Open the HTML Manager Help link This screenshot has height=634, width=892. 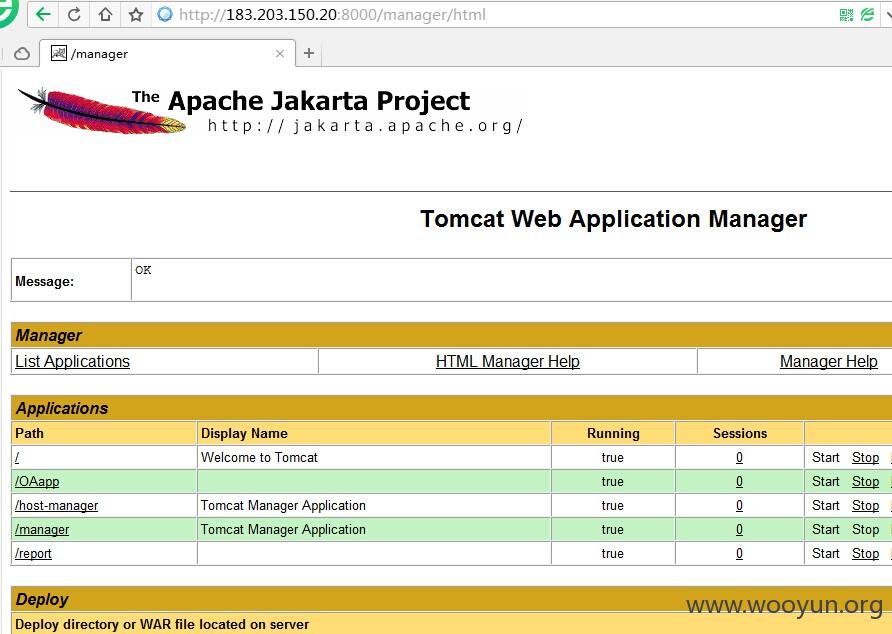coord(507,361)
